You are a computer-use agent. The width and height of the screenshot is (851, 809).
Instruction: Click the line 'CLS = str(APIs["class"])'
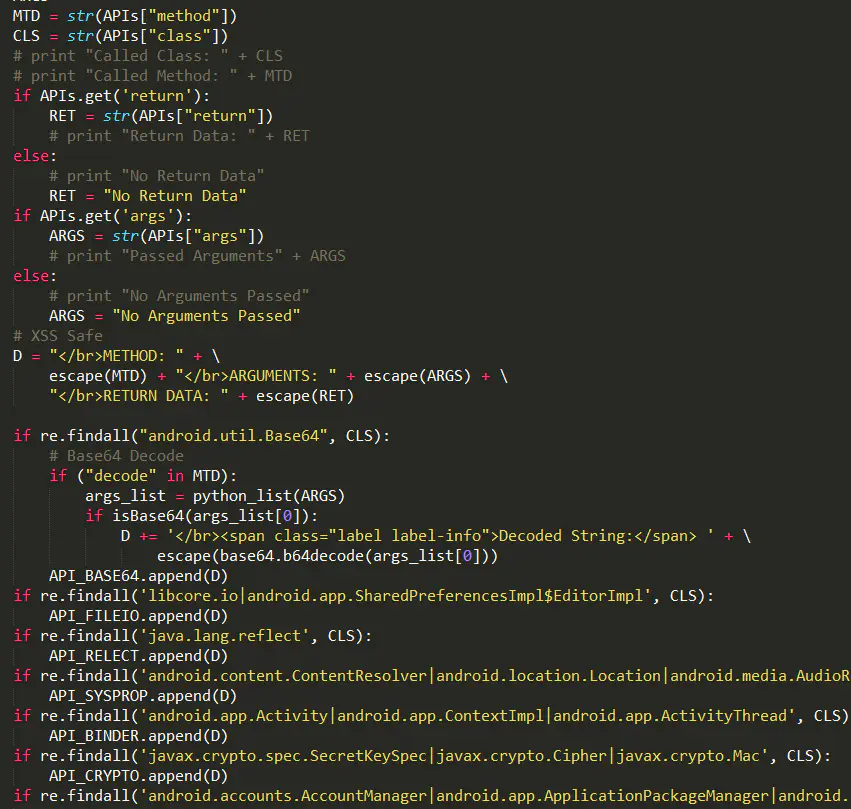120,36
